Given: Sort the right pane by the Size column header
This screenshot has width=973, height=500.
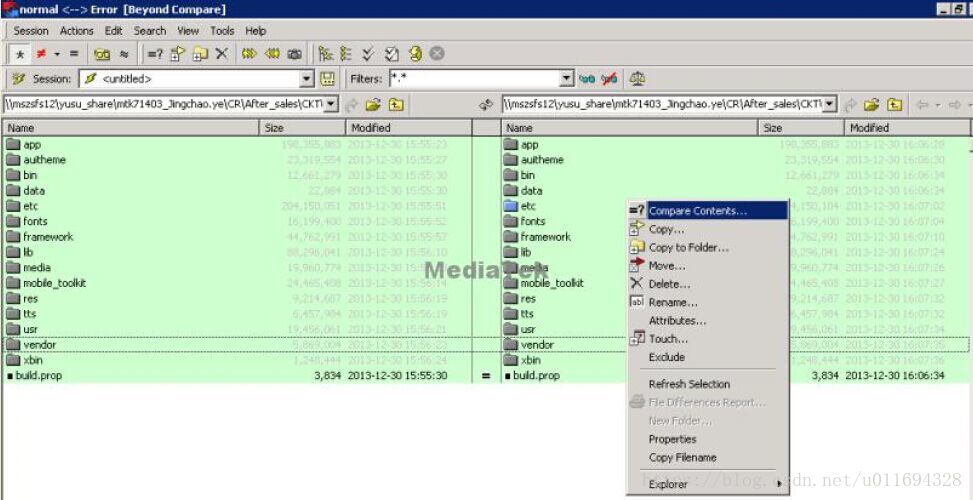Looking at the screenshot, I should (800, 128).
